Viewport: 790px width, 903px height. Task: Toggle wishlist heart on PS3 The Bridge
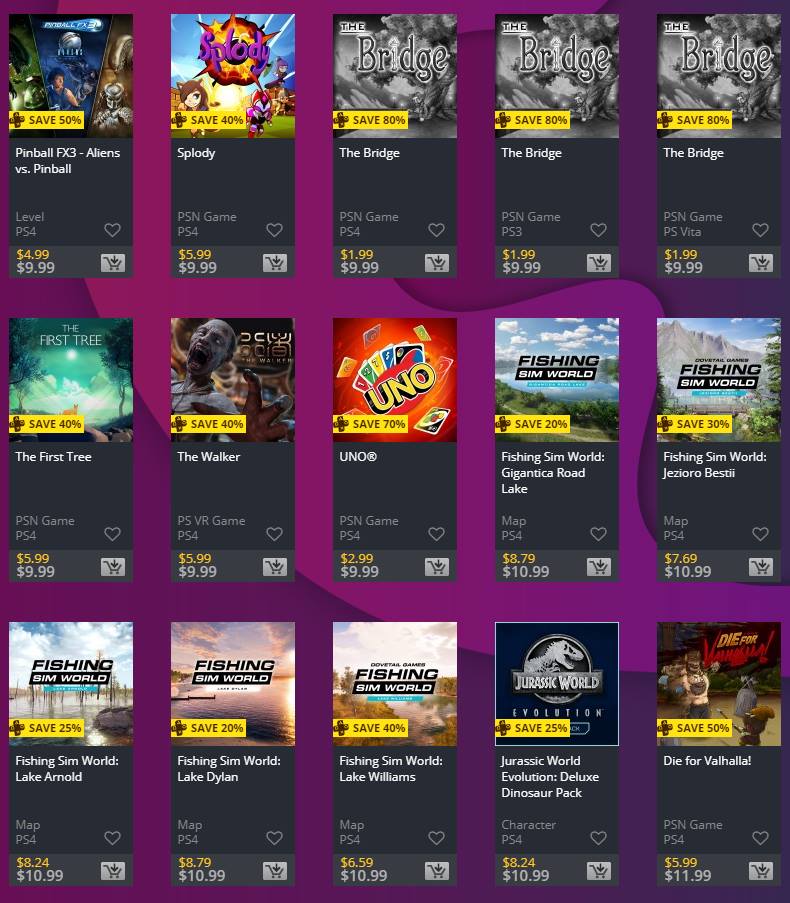click(x=599, y=230)
